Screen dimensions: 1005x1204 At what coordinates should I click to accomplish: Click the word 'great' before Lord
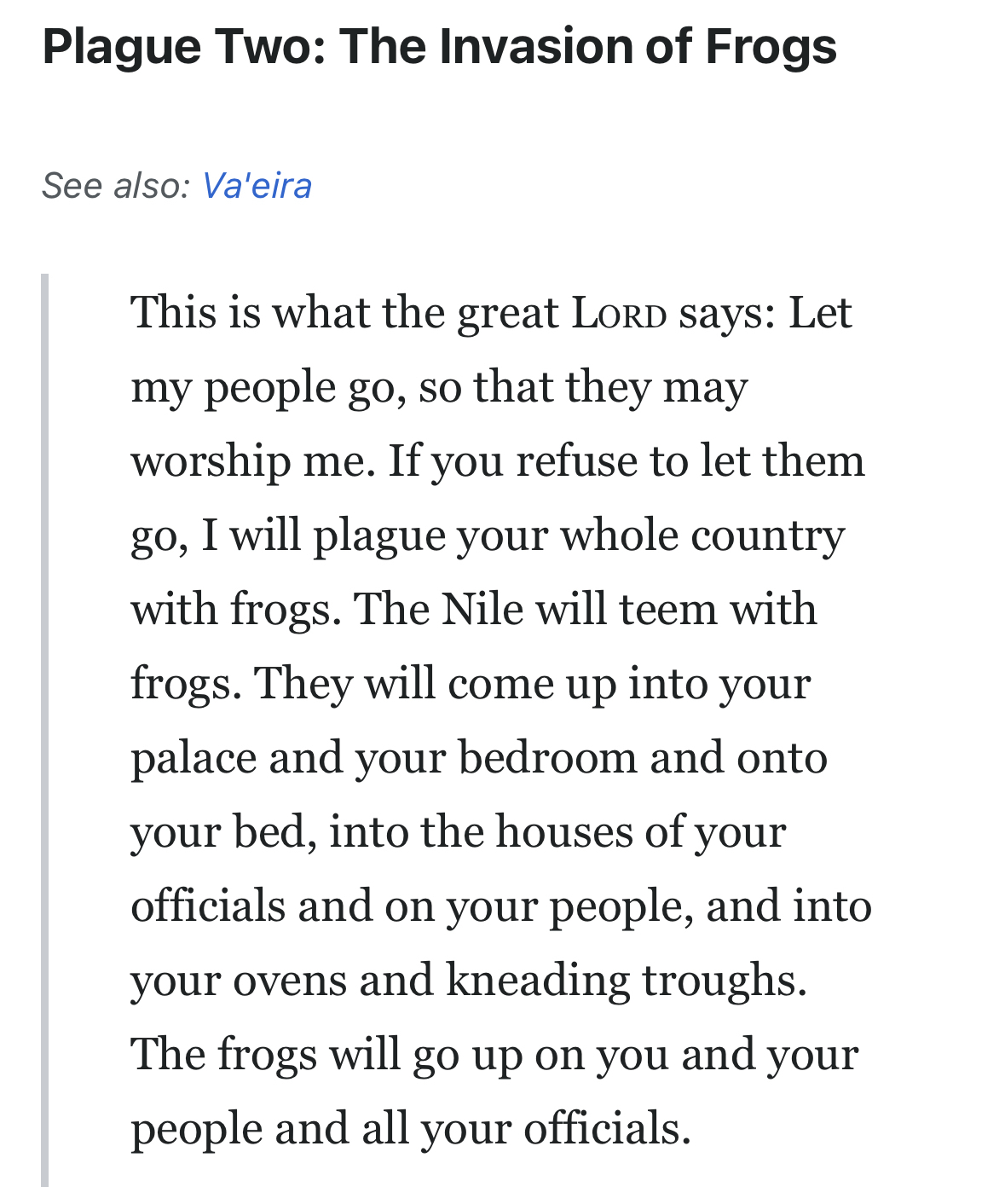tap(508, 314)
